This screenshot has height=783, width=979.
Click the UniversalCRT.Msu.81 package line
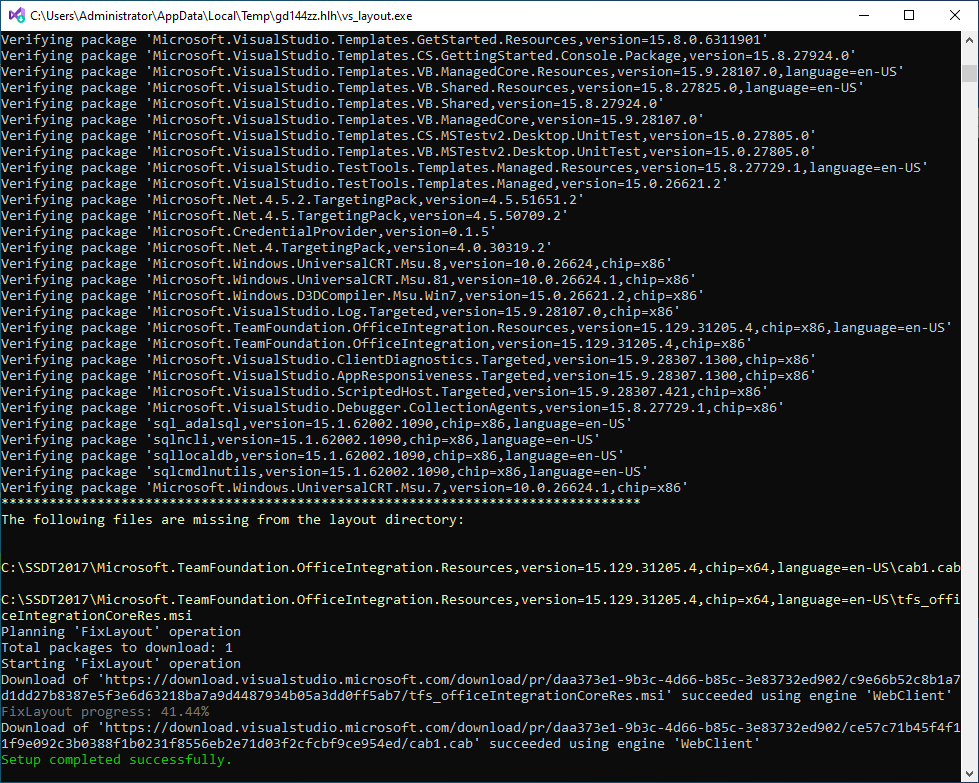[x=348, y=280]
